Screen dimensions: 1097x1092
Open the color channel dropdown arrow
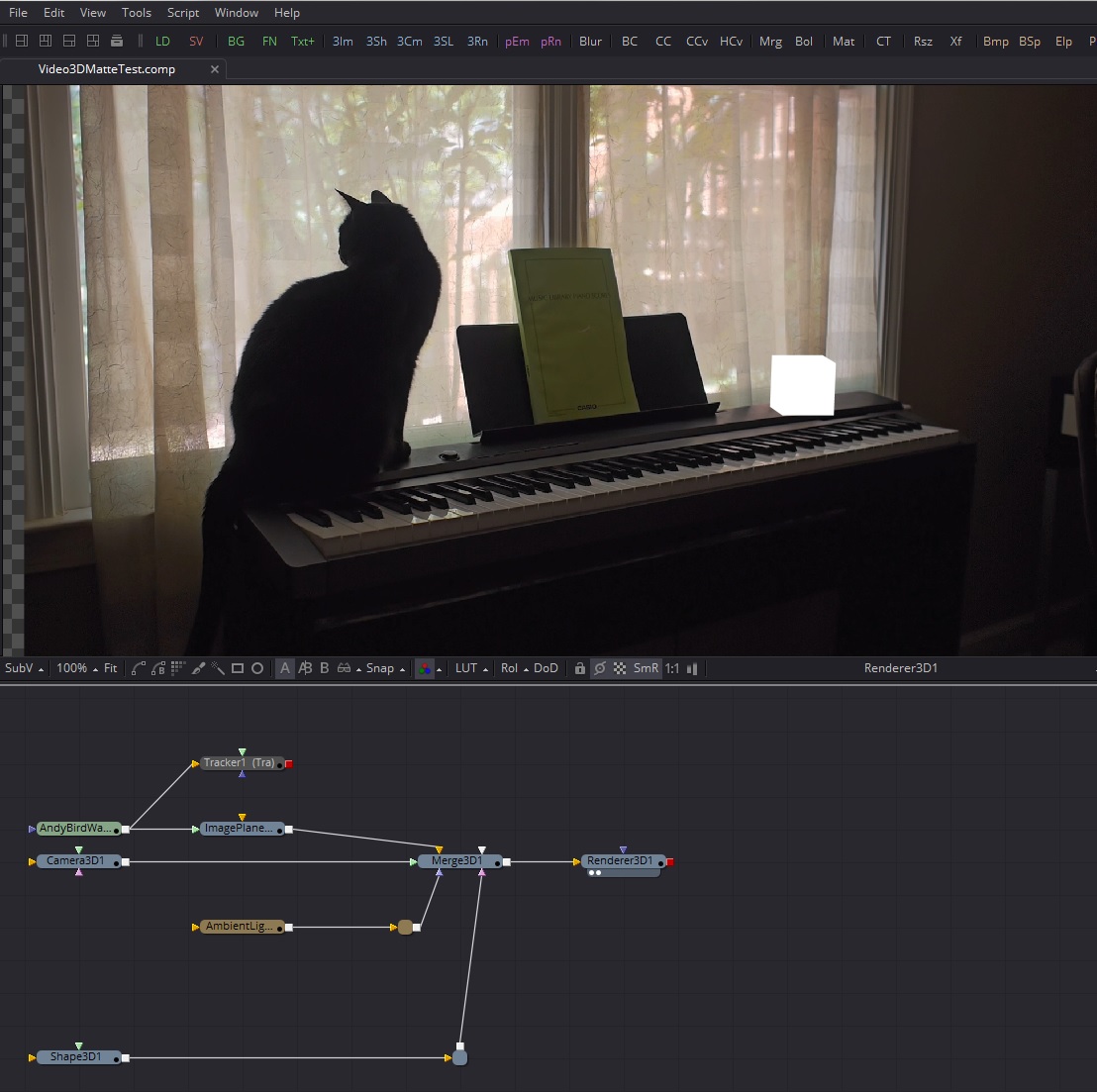[440, 669]
